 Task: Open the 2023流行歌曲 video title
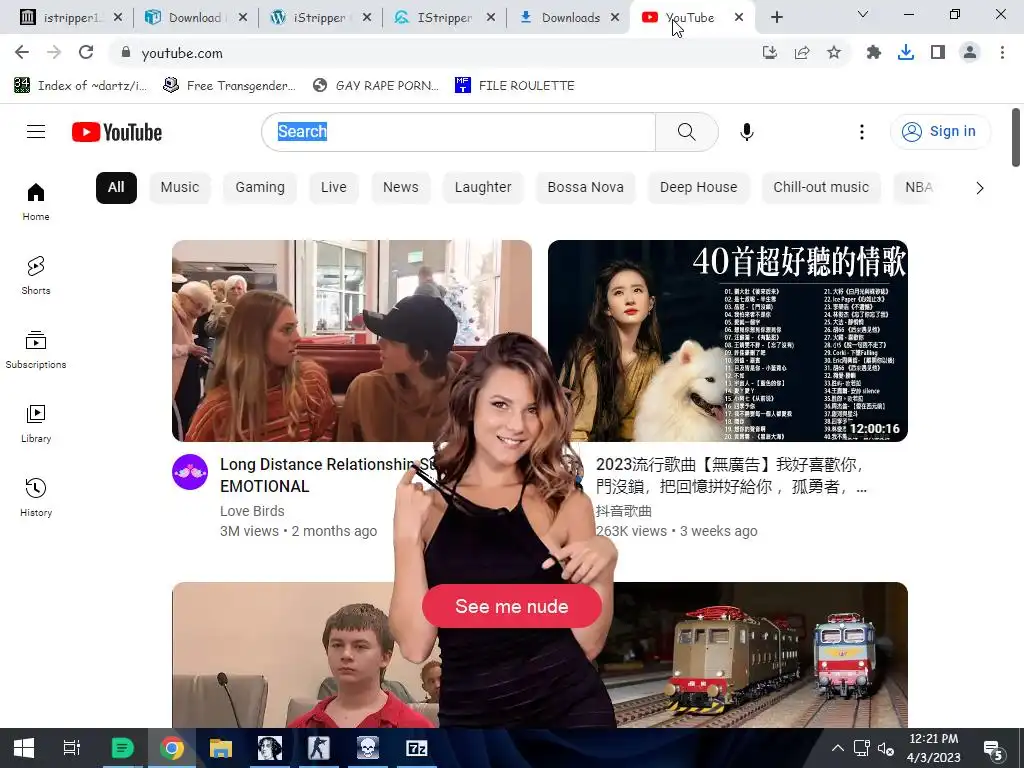731,475
